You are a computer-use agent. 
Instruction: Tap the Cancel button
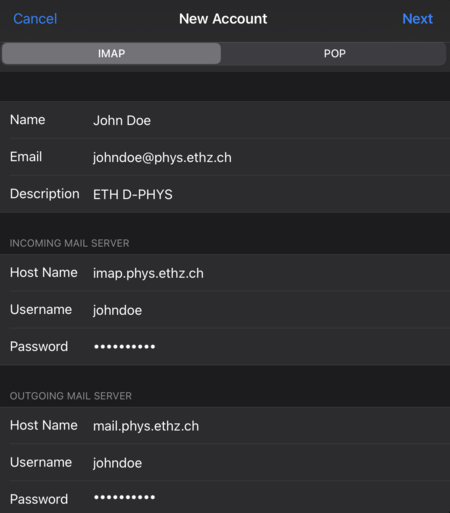point(35,19)
